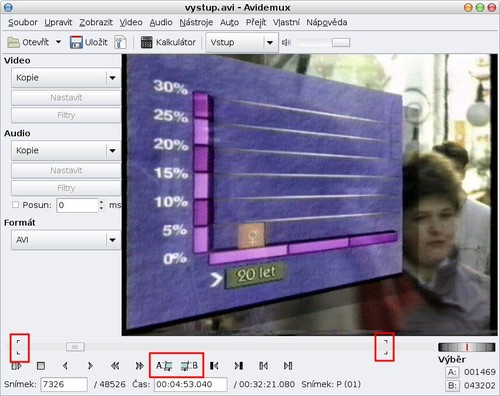Viewport: 500px width, 396px height.
Task: Set selection marker B
Action: 189,366
